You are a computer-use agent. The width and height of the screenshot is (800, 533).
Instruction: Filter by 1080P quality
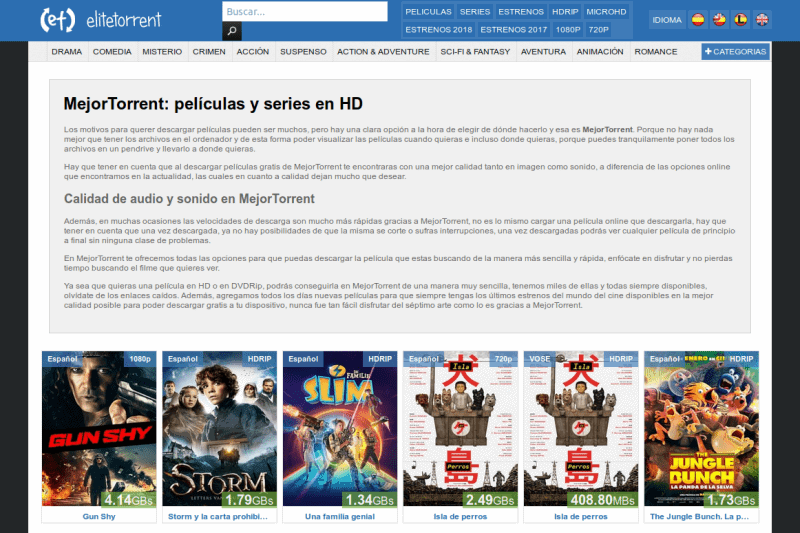(x=568, y=30)
